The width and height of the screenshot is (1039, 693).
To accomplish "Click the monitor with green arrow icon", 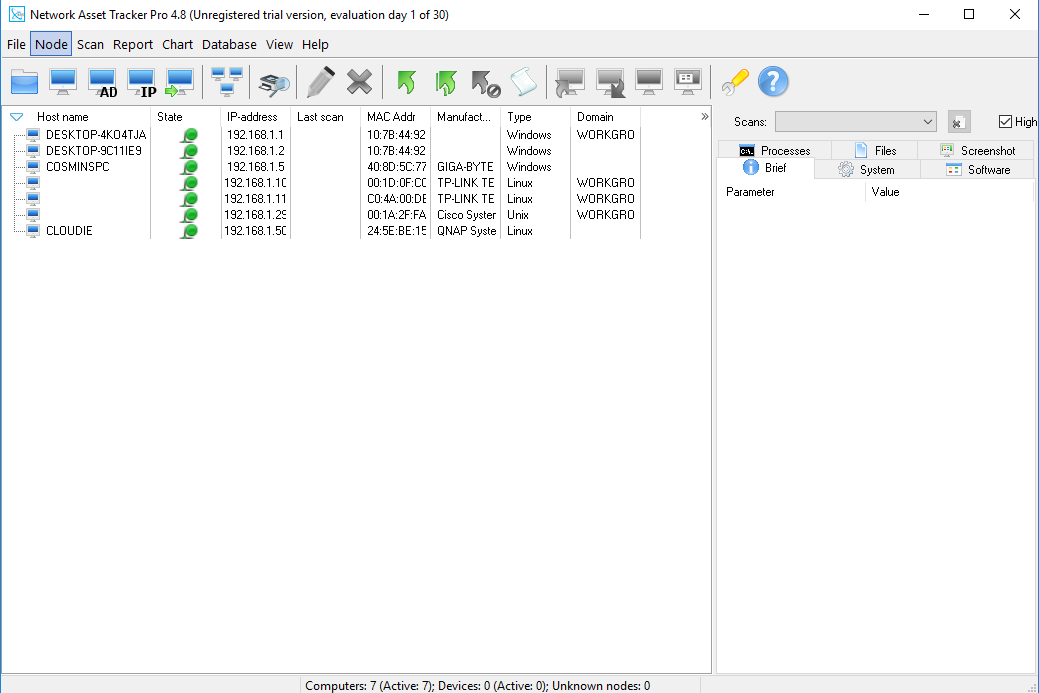I will pyautogui.click(x=180, y=82).
